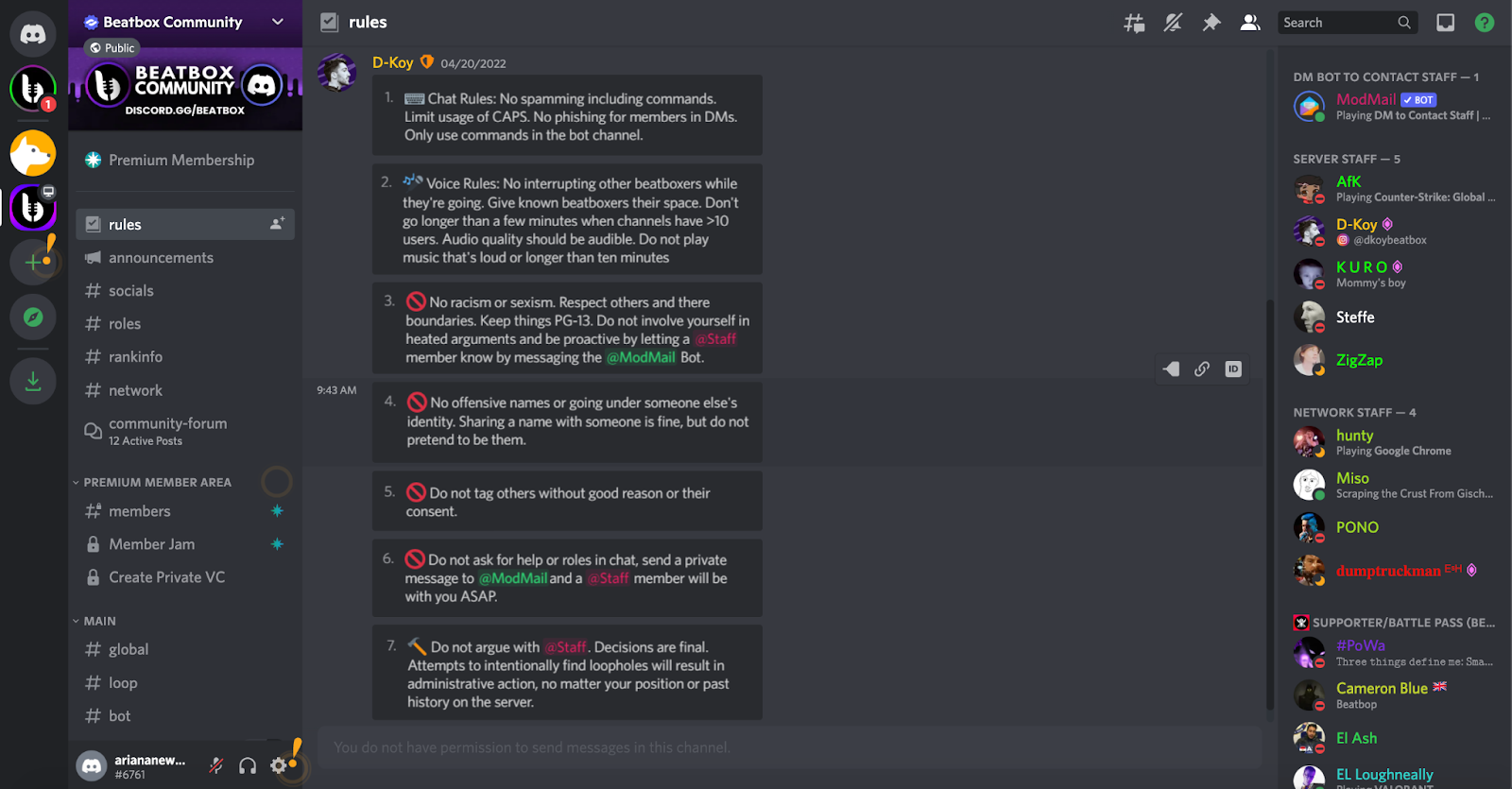
Task: Open the announcements channel
Action: coord(161,258)
